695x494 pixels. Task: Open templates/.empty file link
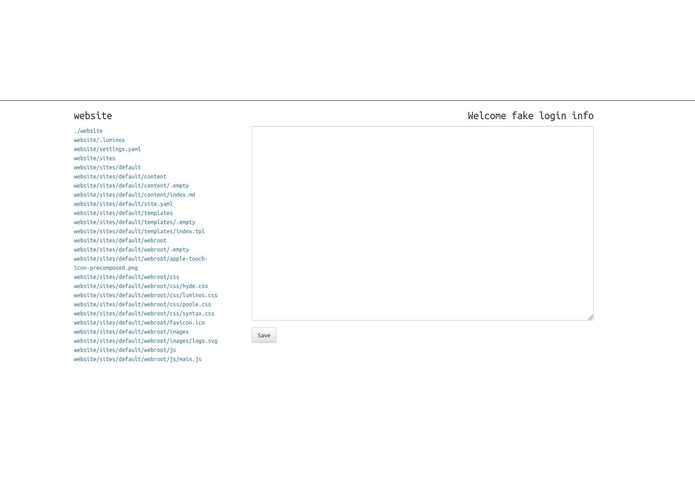coord(134,222)
